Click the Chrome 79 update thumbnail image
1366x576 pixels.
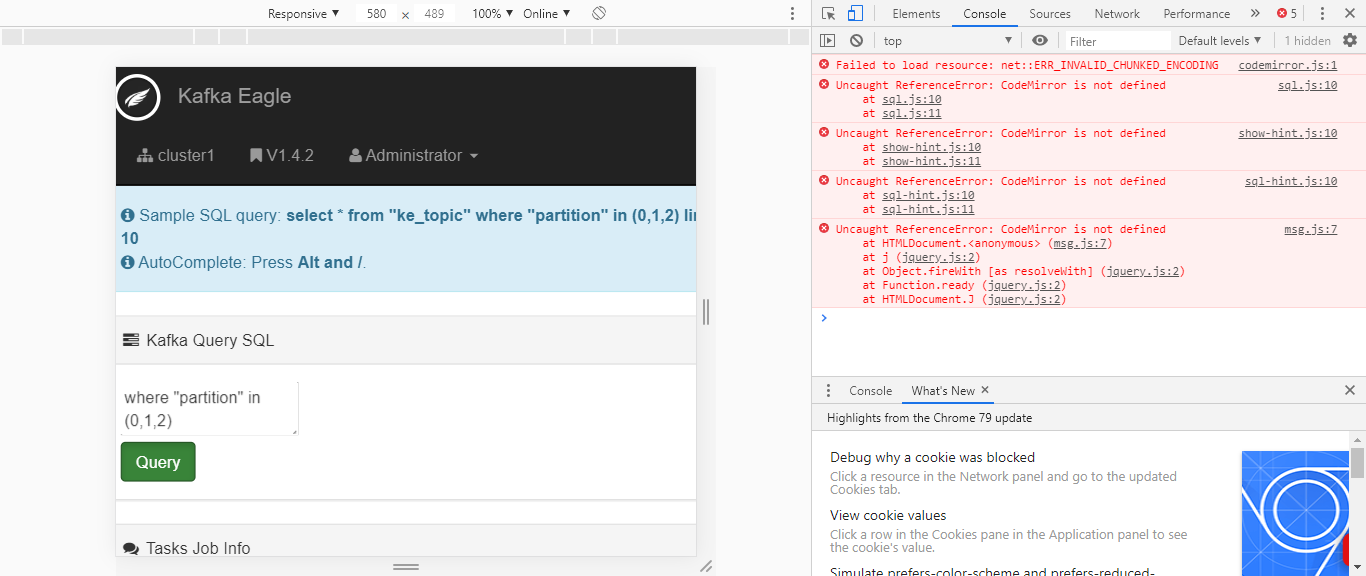click(x=1295, y=513)
